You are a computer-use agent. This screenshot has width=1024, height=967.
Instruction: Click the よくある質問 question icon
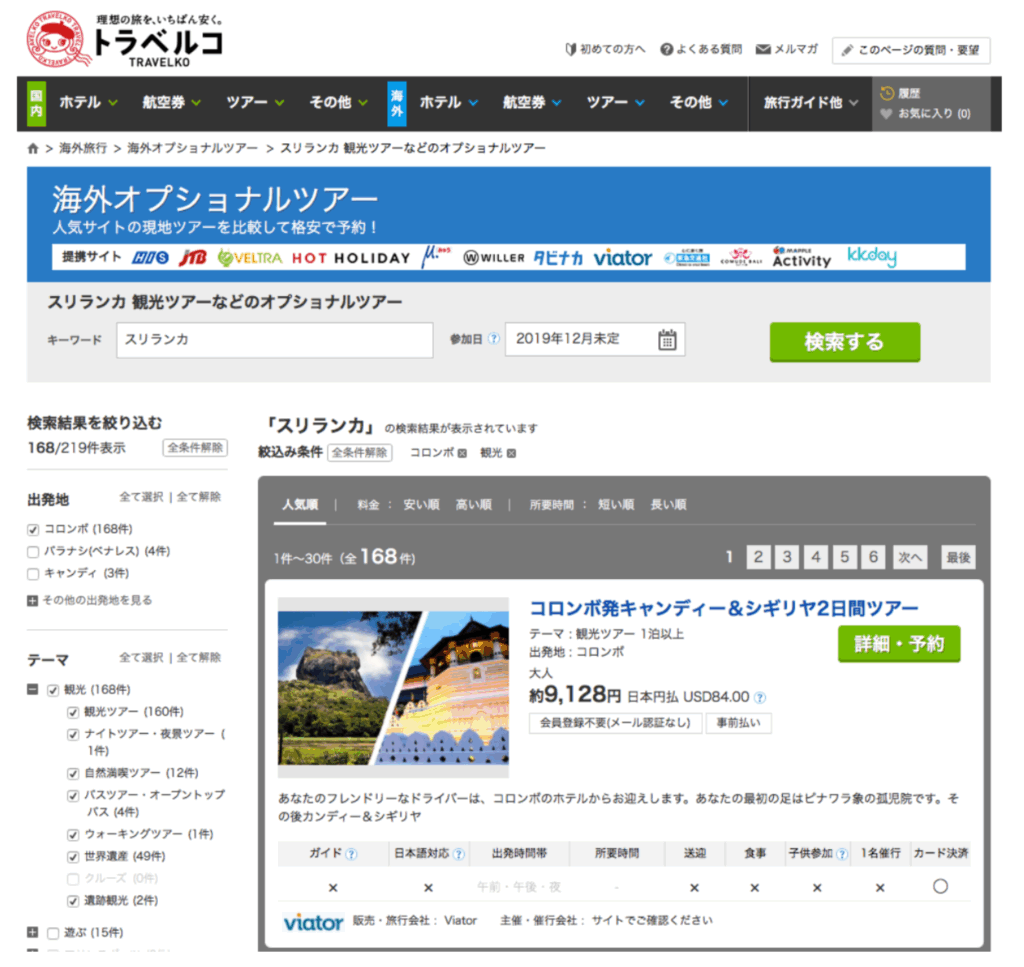pos(666,49)
